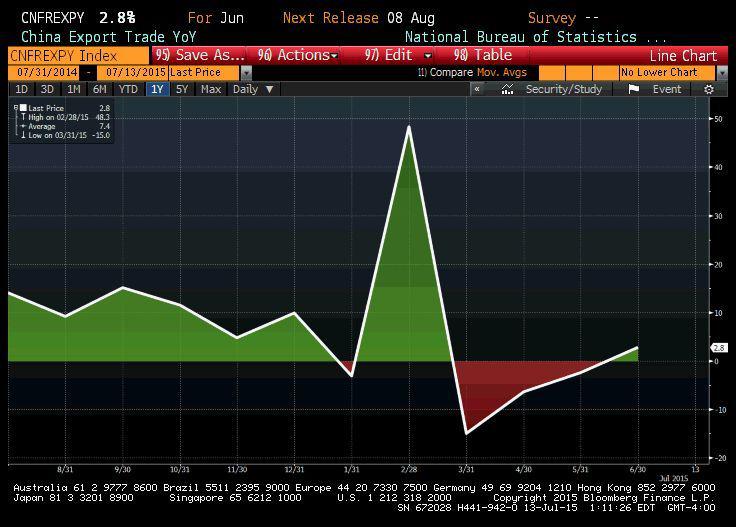Click the Event flag icon
This screenshot has width=736, height=527.
coord(634,89)
